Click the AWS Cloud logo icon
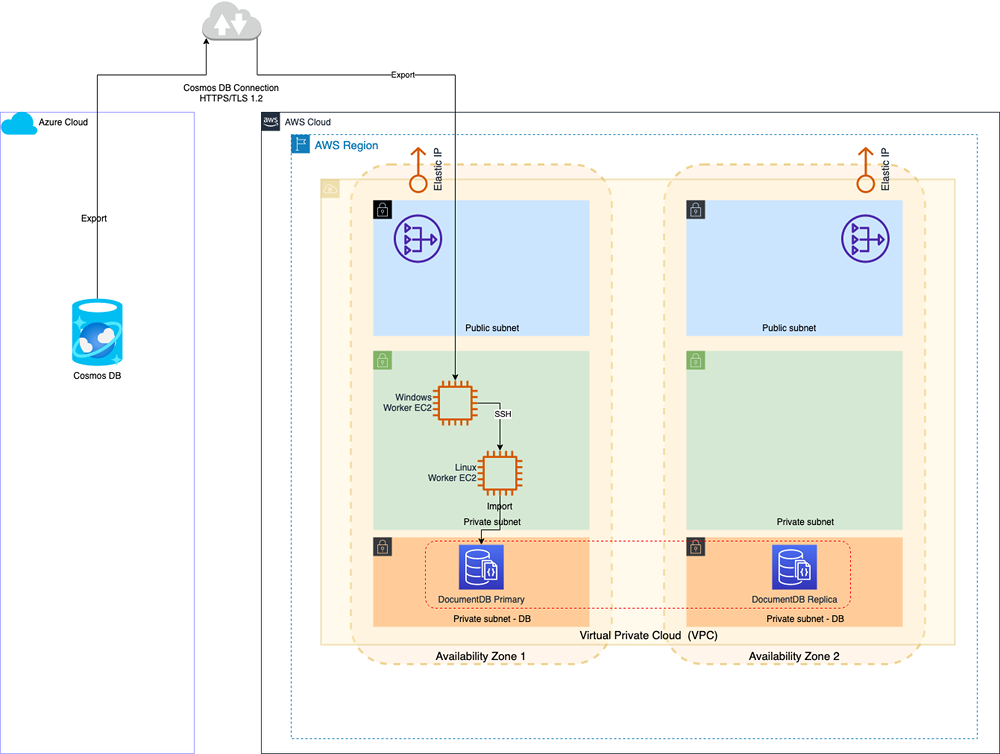This screenshot has height=754, width=1000. click(269, 121)
